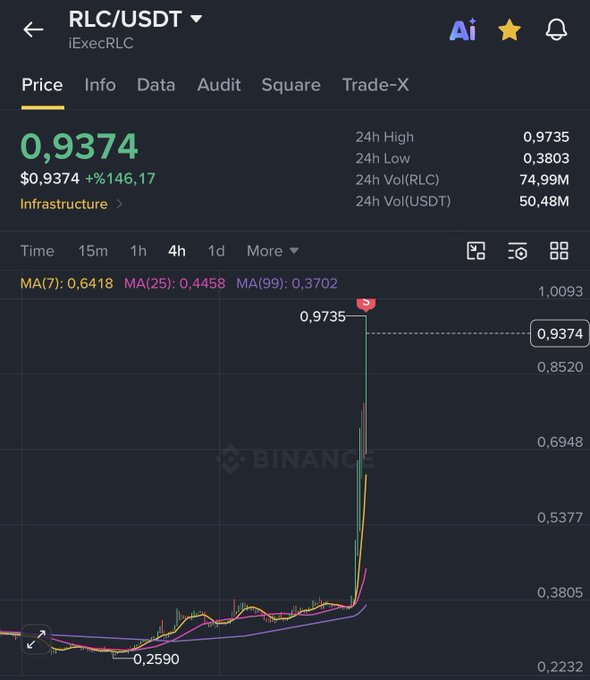
Task: Select the 1h chart interval
Action: pyautogui.click(x=138, y=251)
